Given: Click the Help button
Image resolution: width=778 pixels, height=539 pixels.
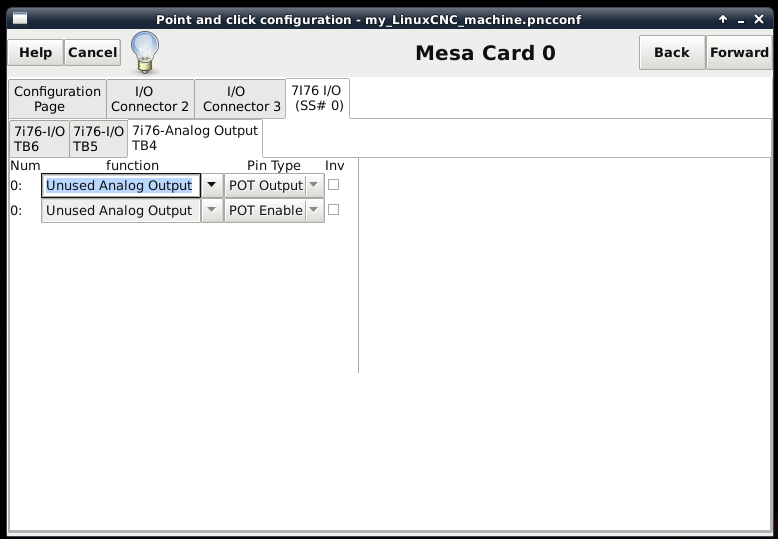Looking at the screenshot, I should pyautogui.click(x=36, y=53).
